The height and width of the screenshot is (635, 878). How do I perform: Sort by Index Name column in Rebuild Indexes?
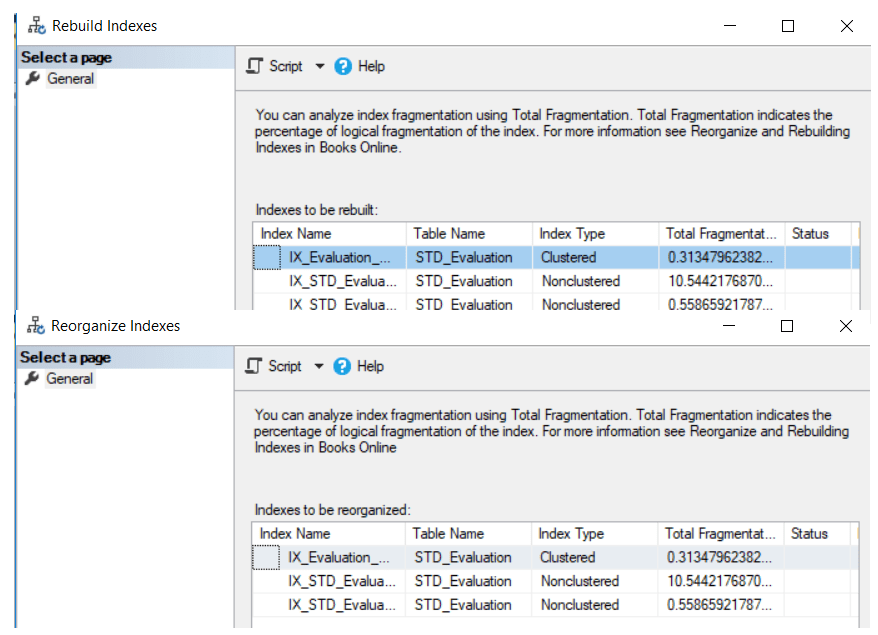coord(330,234)
